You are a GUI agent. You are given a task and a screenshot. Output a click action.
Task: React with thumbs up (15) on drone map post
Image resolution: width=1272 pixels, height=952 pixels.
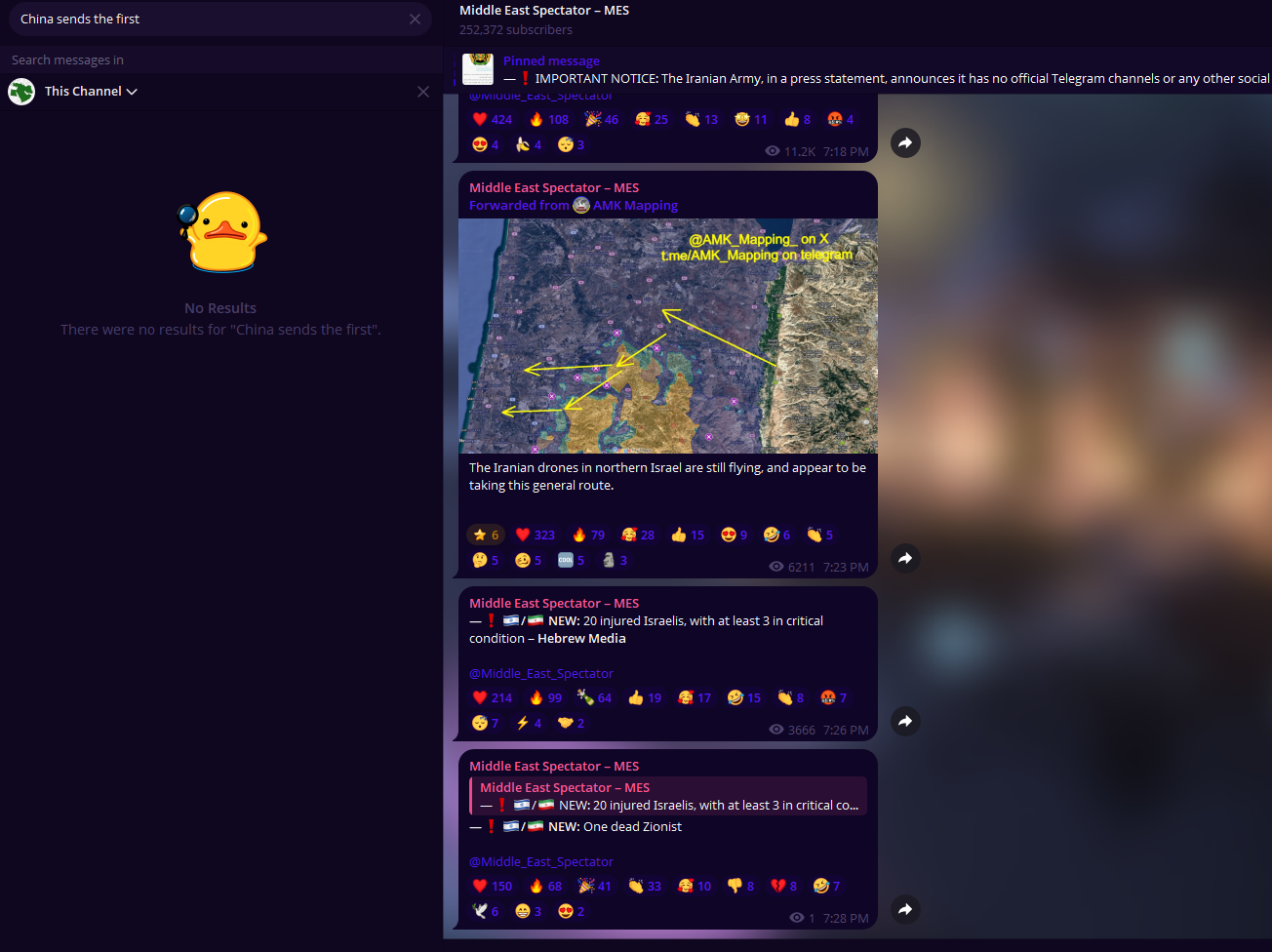point(688,535)
